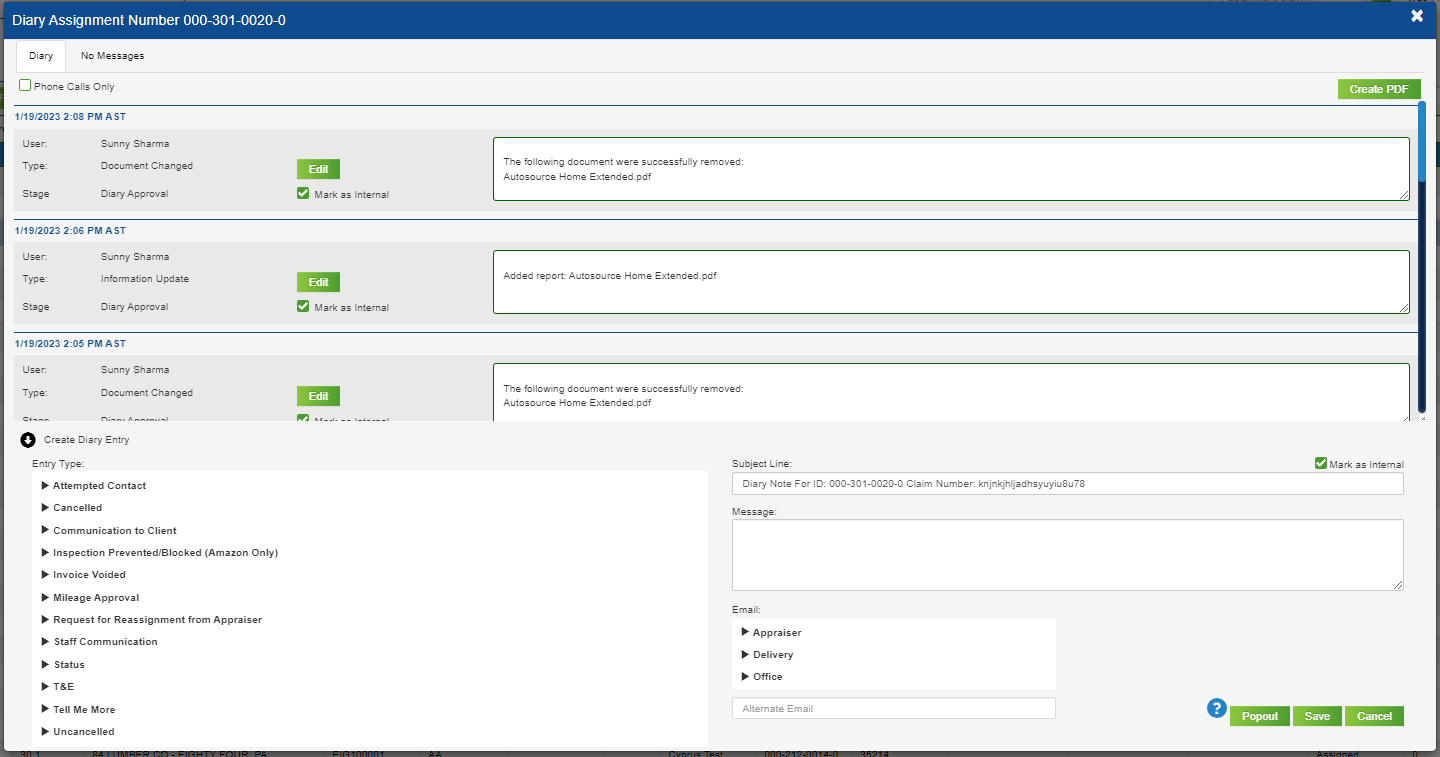This screenshot has width=1440, height=757.
Task: Toggle Mark as Internal above the Subject Line
Action: pyautogui.click(x=1321, y=463)
